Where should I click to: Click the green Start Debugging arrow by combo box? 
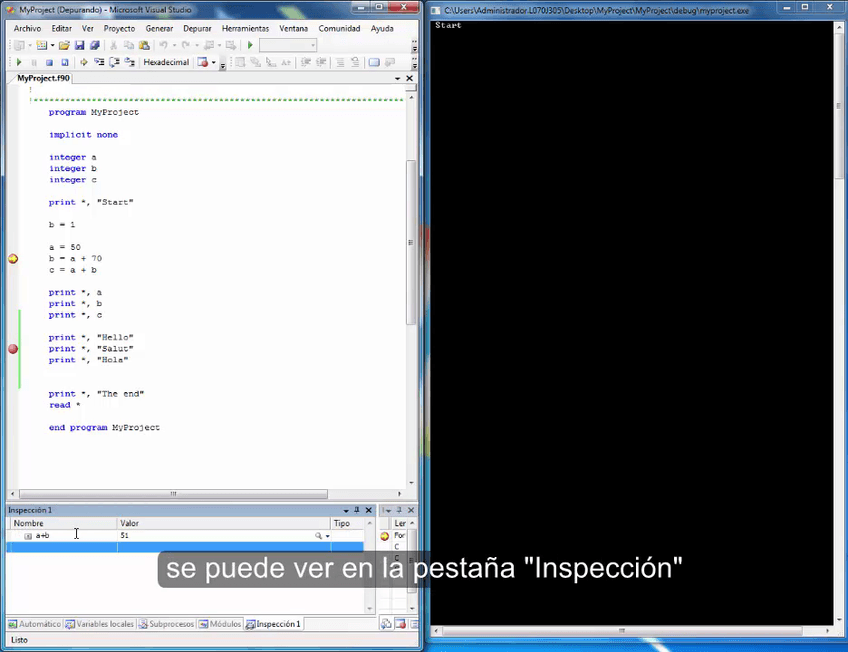click(x=250, y=45)
